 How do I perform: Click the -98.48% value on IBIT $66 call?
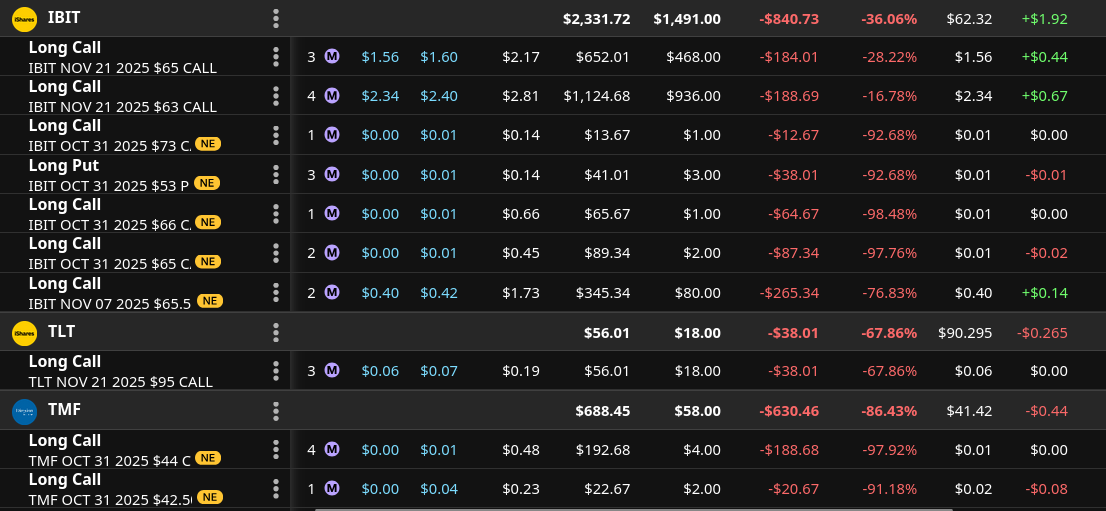pyautogui.click(x=889, y=214)
